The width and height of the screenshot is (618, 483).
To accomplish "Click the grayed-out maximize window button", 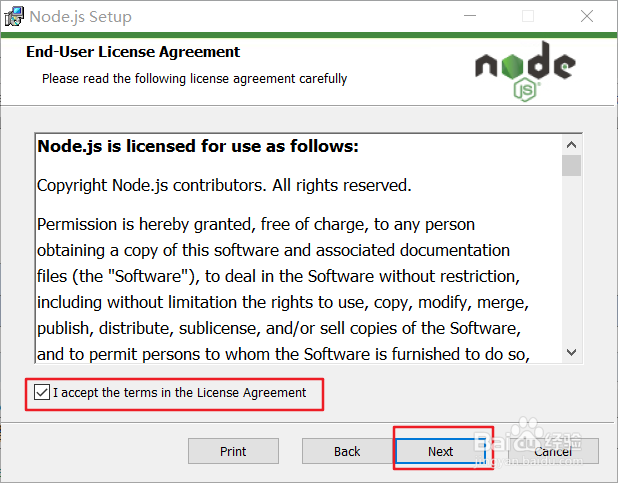I will click(x=528, y=16).
